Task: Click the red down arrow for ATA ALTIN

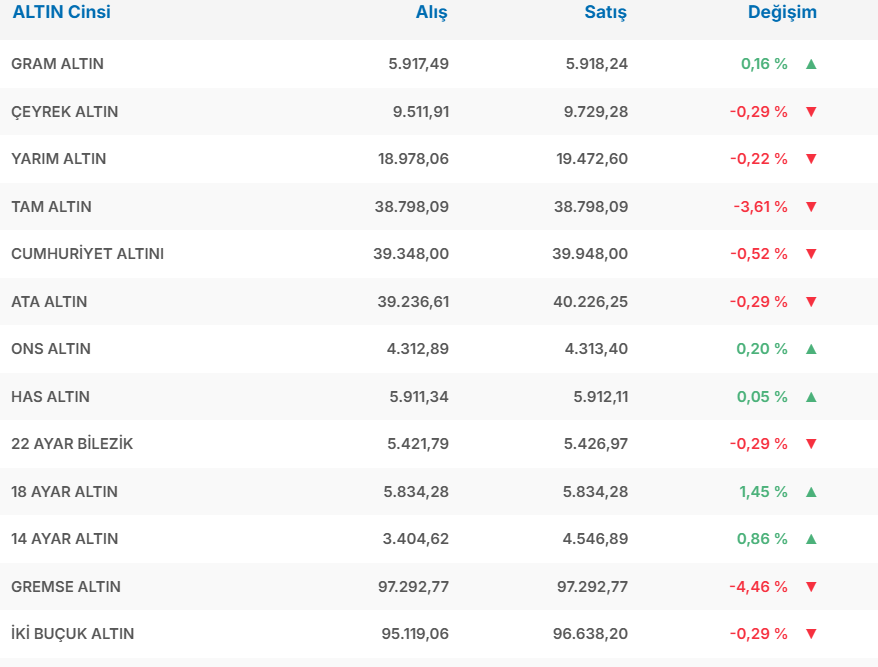Action: click(x=811, y=302)
